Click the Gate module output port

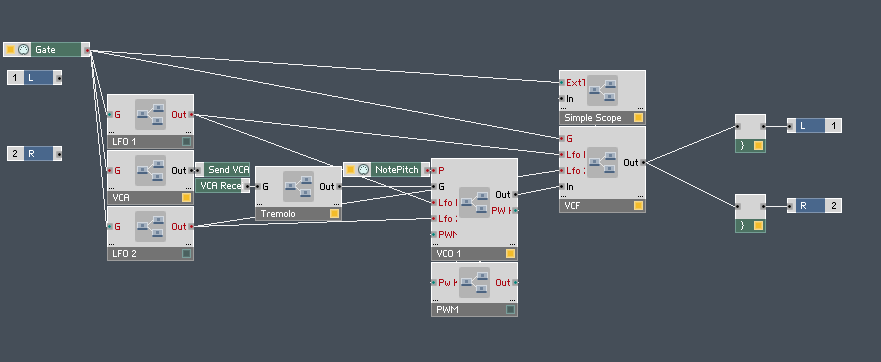[87, 50]
